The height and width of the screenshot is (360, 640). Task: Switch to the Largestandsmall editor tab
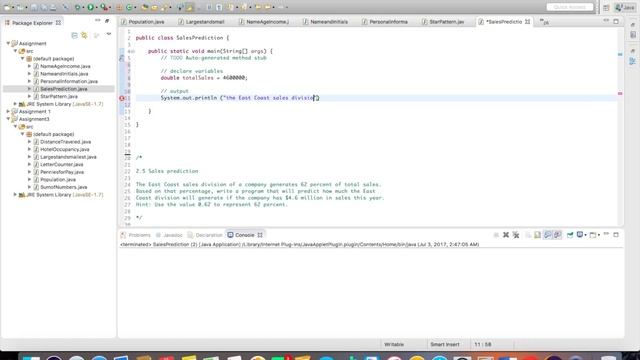coord(202,22)
